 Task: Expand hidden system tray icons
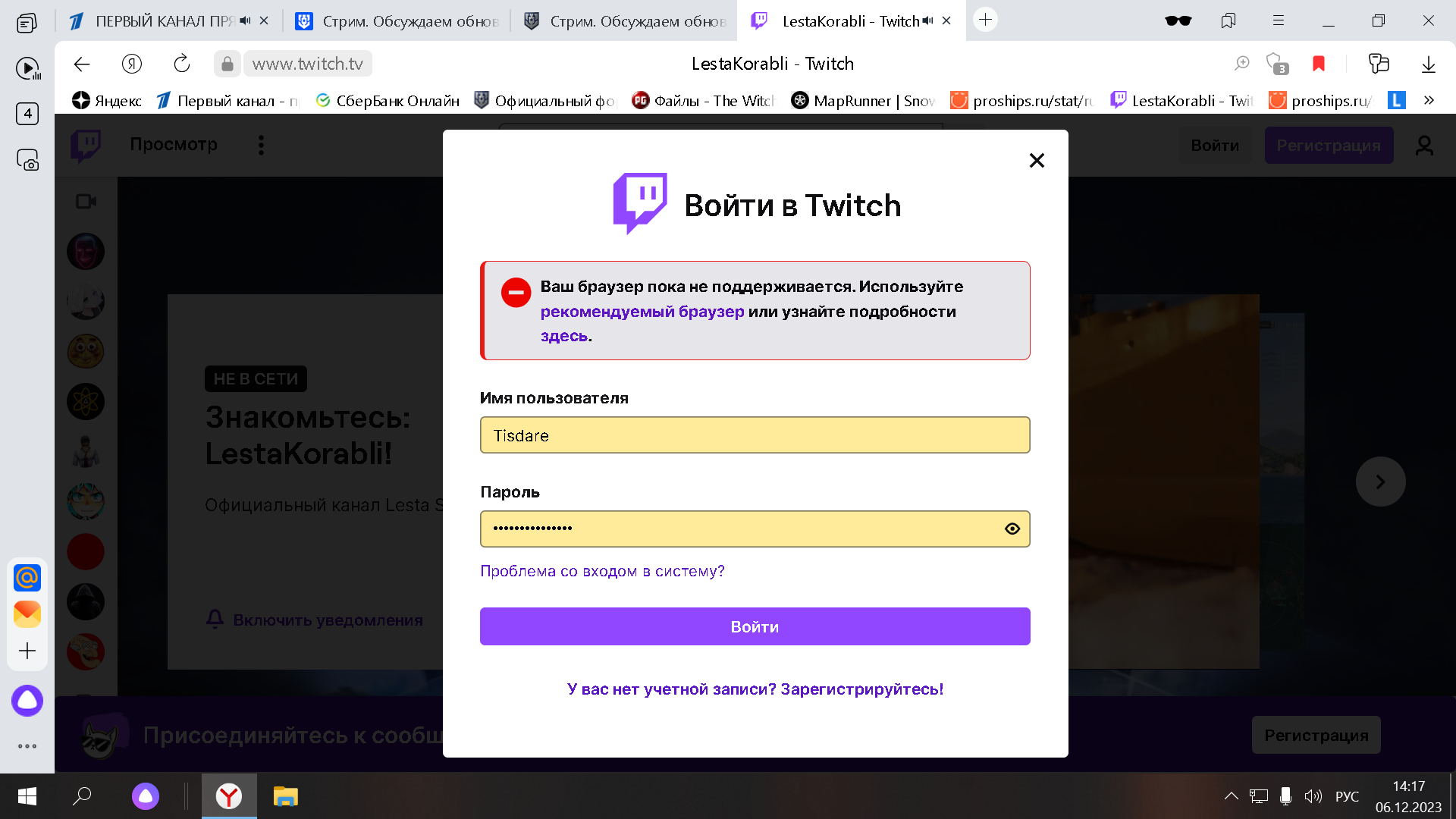1231,796
